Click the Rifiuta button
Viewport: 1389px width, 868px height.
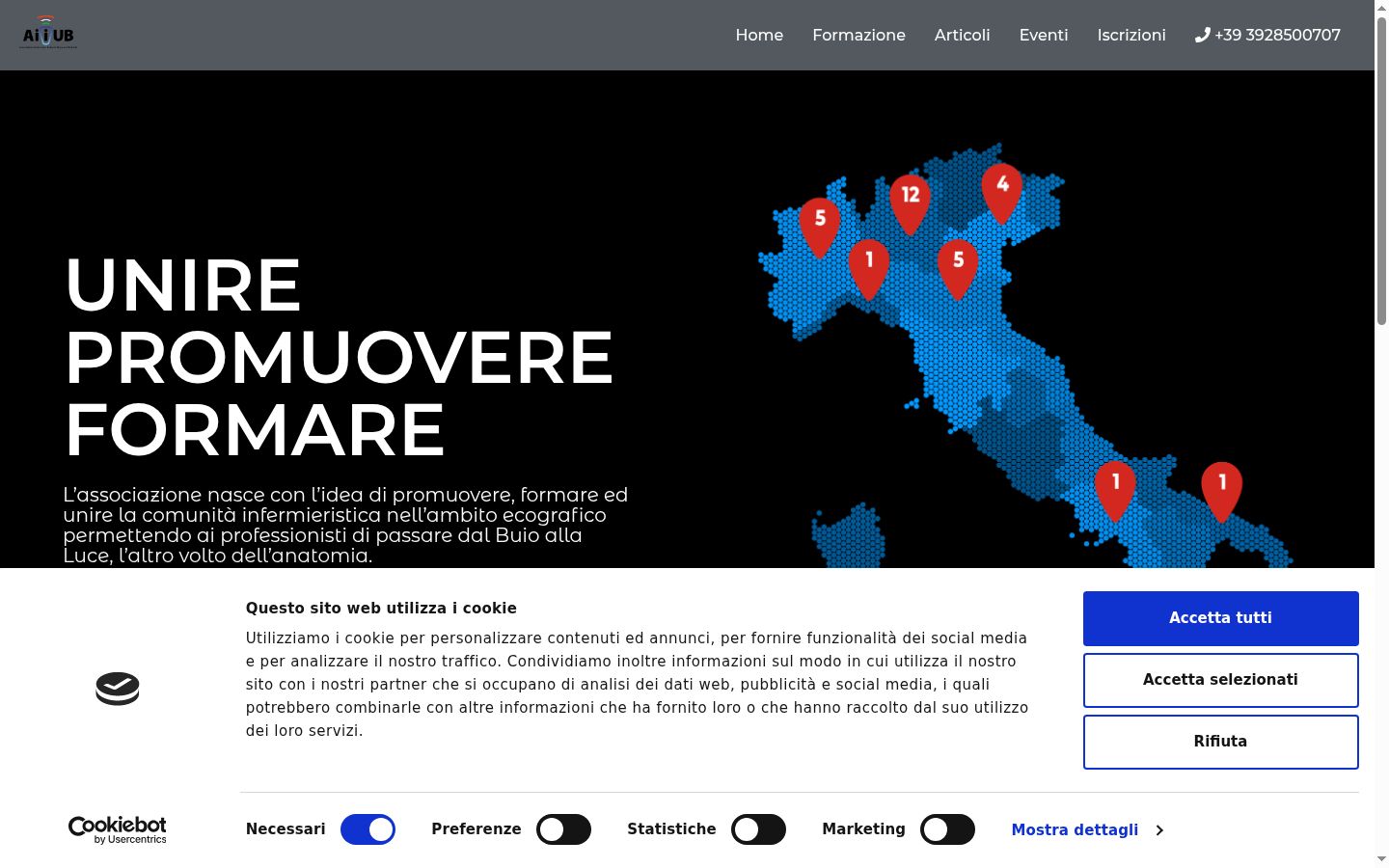point(1220,742)
